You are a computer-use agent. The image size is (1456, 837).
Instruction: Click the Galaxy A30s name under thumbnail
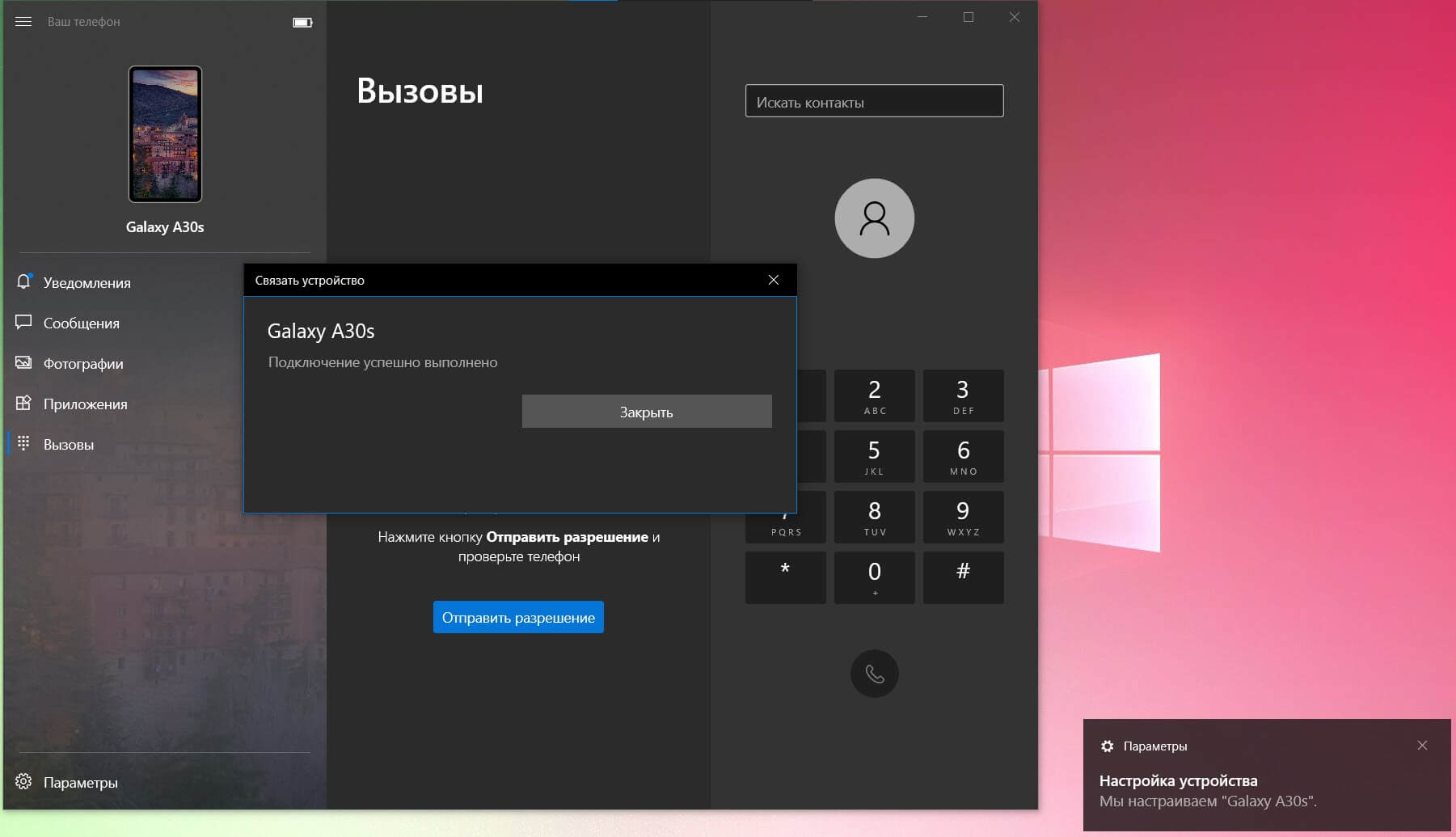(165, 227)
